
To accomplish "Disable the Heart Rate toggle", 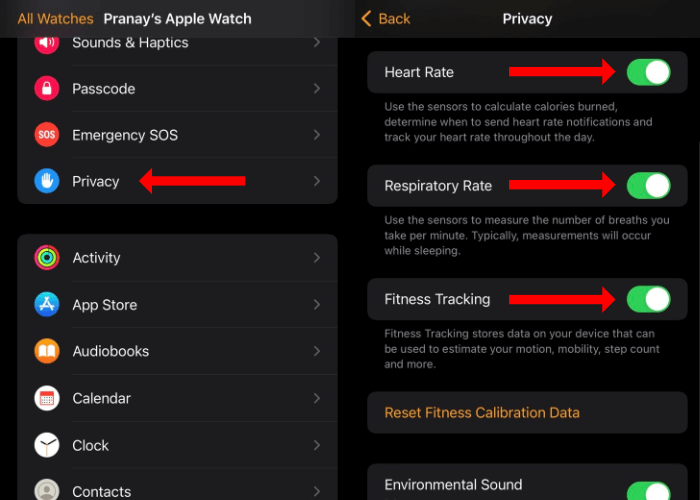I will (648, 72).
